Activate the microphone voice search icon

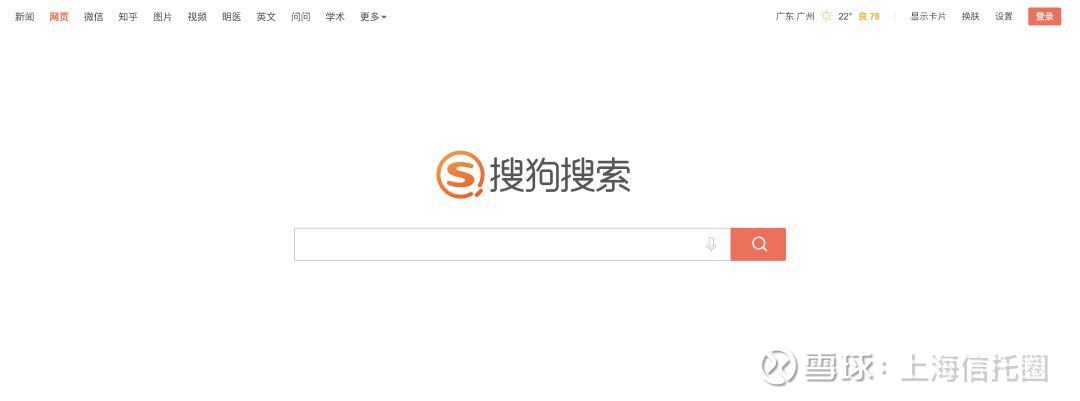(x=712, y=244)
